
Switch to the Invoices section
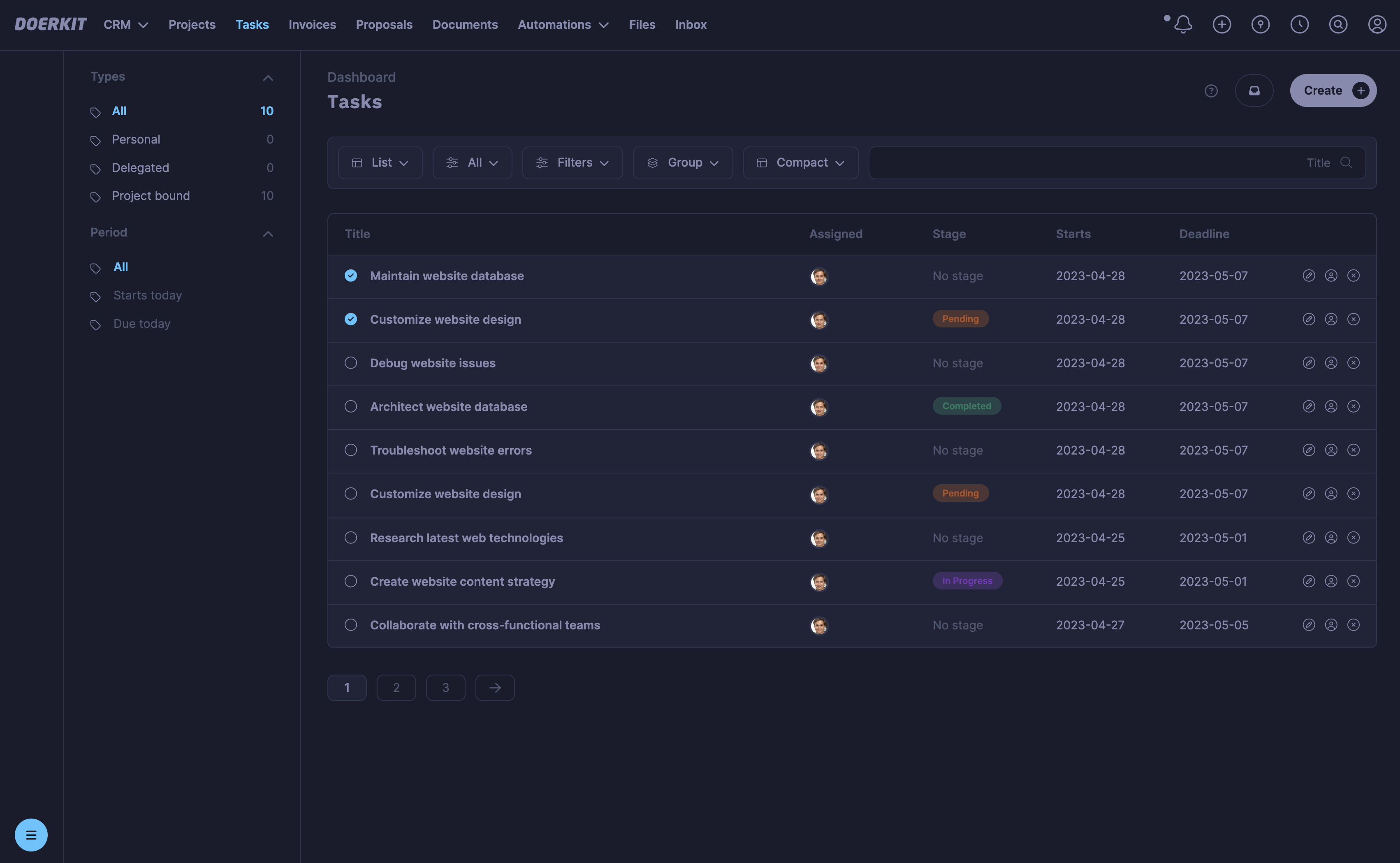pyautogui.click(x=312, y=25)
